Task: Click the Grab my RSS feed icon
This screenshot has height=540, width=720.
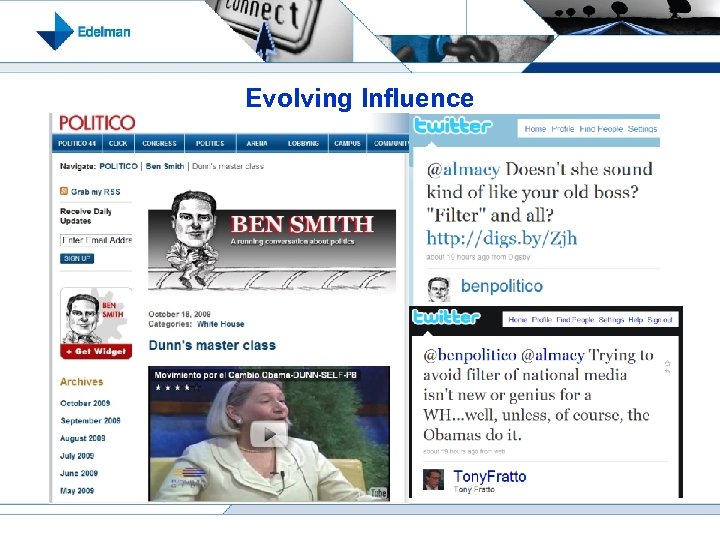Action: [x=64, y=191]
